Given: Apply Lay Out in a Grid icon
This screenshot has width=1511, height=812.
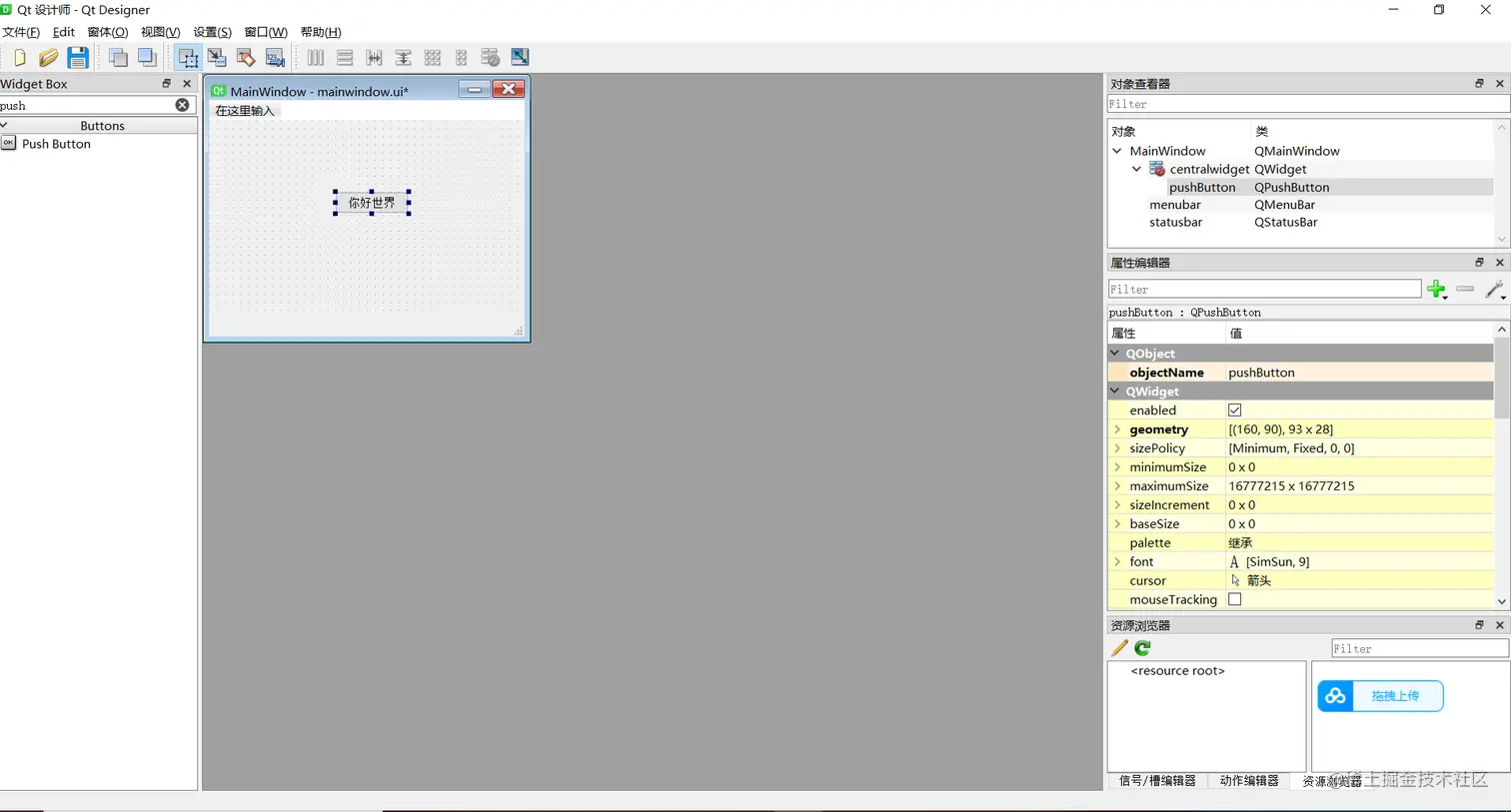Looking at the screenshot, I should pos(432,58).
